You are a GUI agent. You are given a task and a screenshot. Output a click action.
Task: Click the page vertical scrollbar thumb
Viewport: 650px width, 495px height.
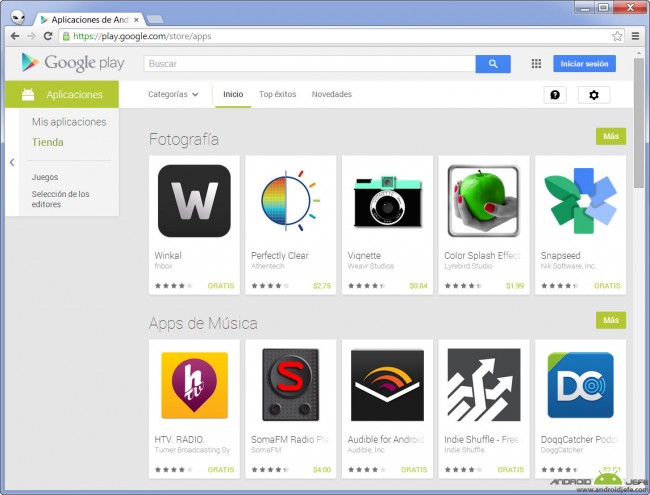(639, 123)
